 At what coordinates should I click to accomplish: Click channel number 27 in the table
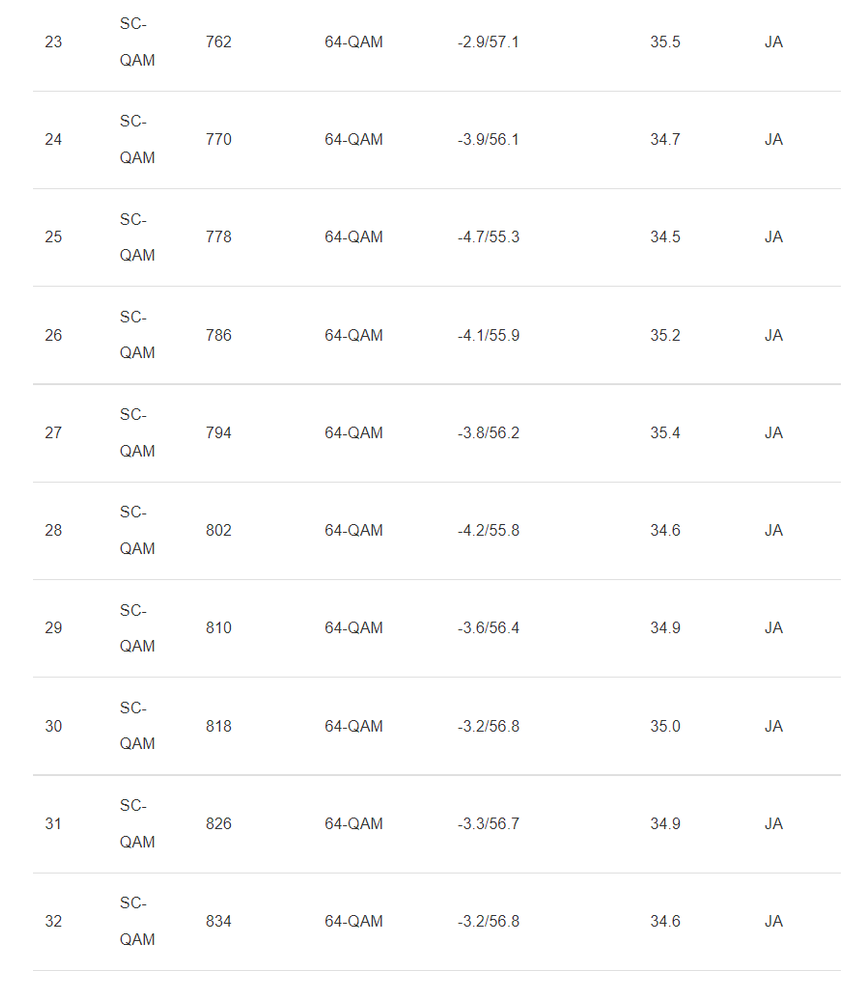coord(53,433)
